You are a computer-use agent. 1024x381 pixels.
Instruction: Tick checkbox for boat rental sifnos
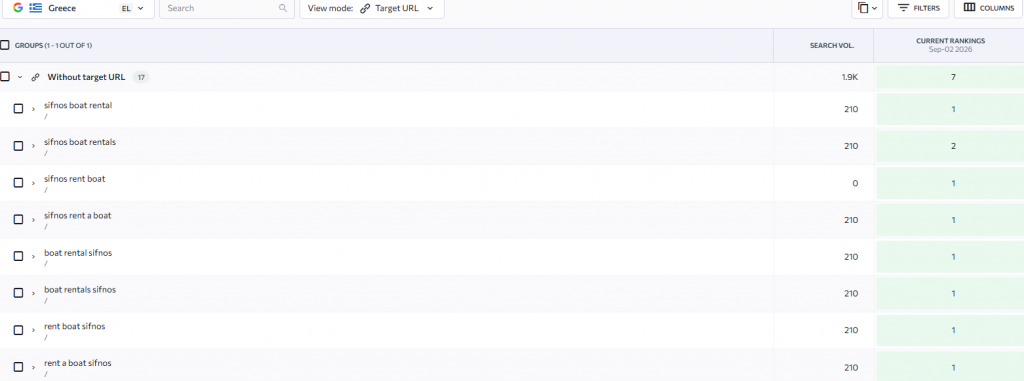pos(18,256)
